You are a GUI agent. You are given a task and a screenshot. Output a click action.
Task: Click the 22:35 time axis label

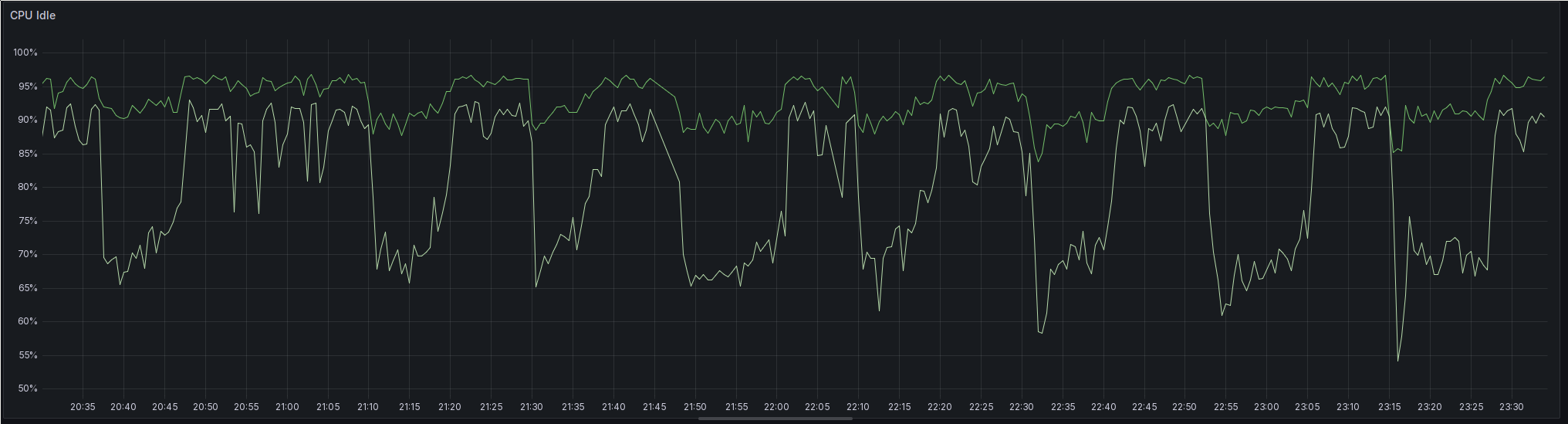[x=1063, y=407]
